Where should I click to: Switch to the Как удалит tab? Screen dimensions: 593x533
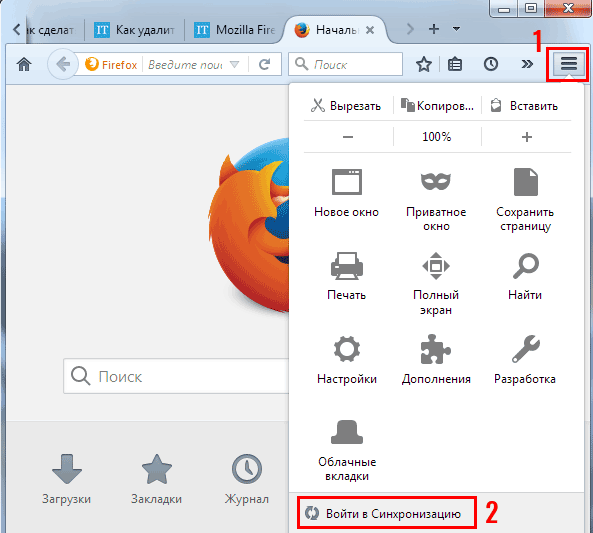pyautogui.click(x=135, y=30)
